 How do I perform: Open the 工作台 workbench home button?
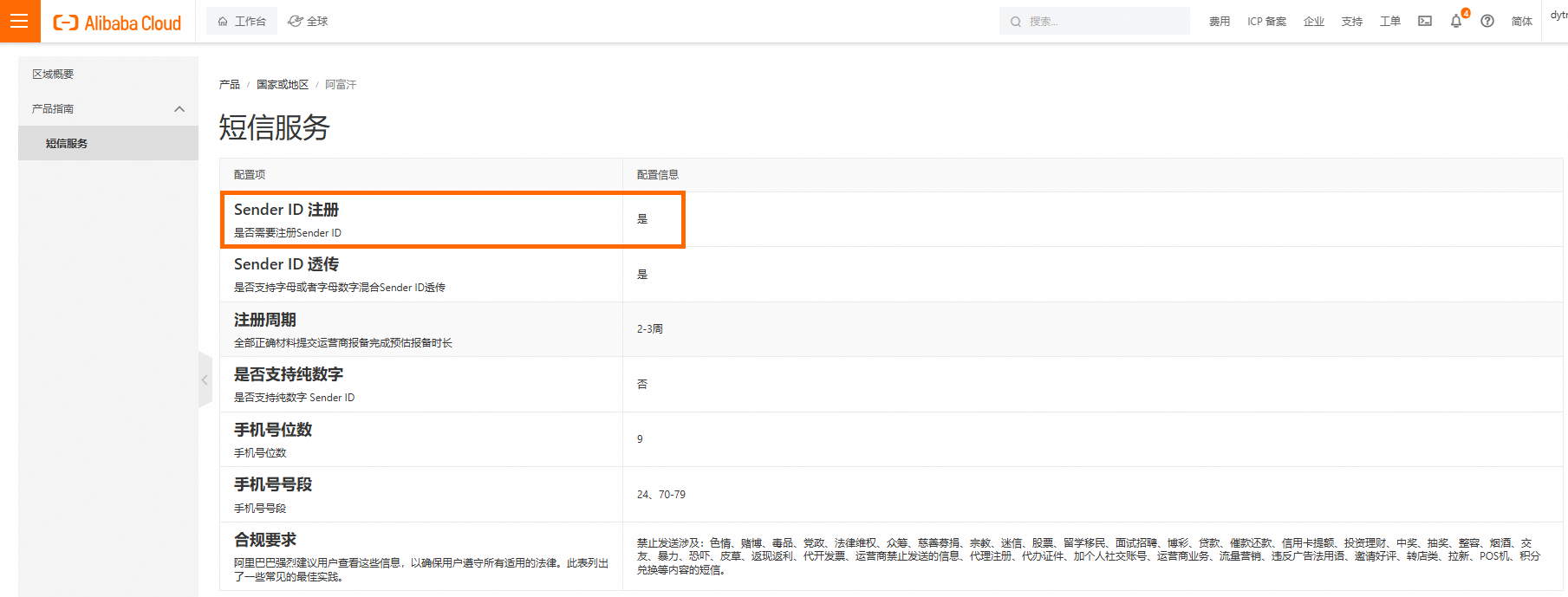[242, 21]
